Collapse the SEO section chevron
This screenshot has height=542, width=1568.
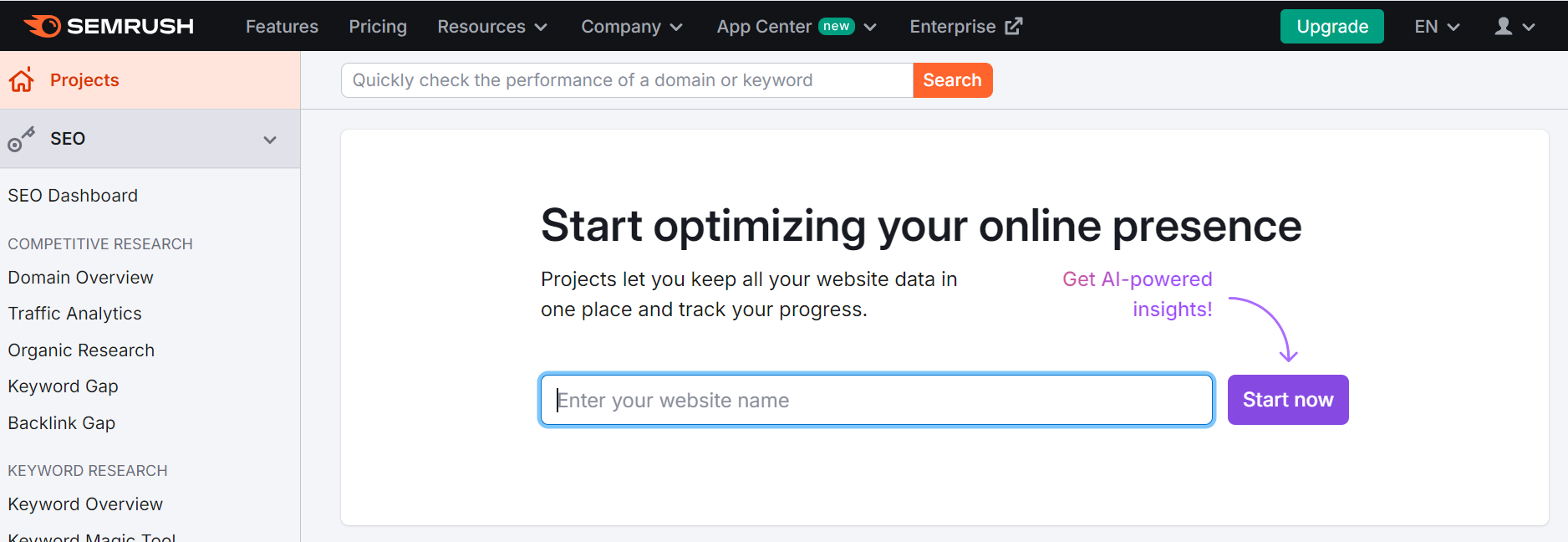[270, 140]
